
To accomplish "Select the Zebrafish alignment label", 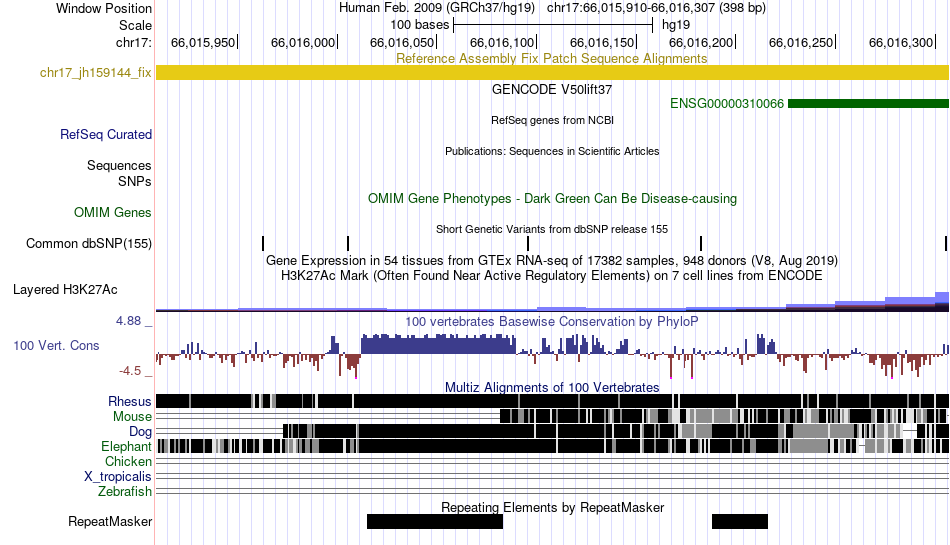I will [x=125, y=491].
